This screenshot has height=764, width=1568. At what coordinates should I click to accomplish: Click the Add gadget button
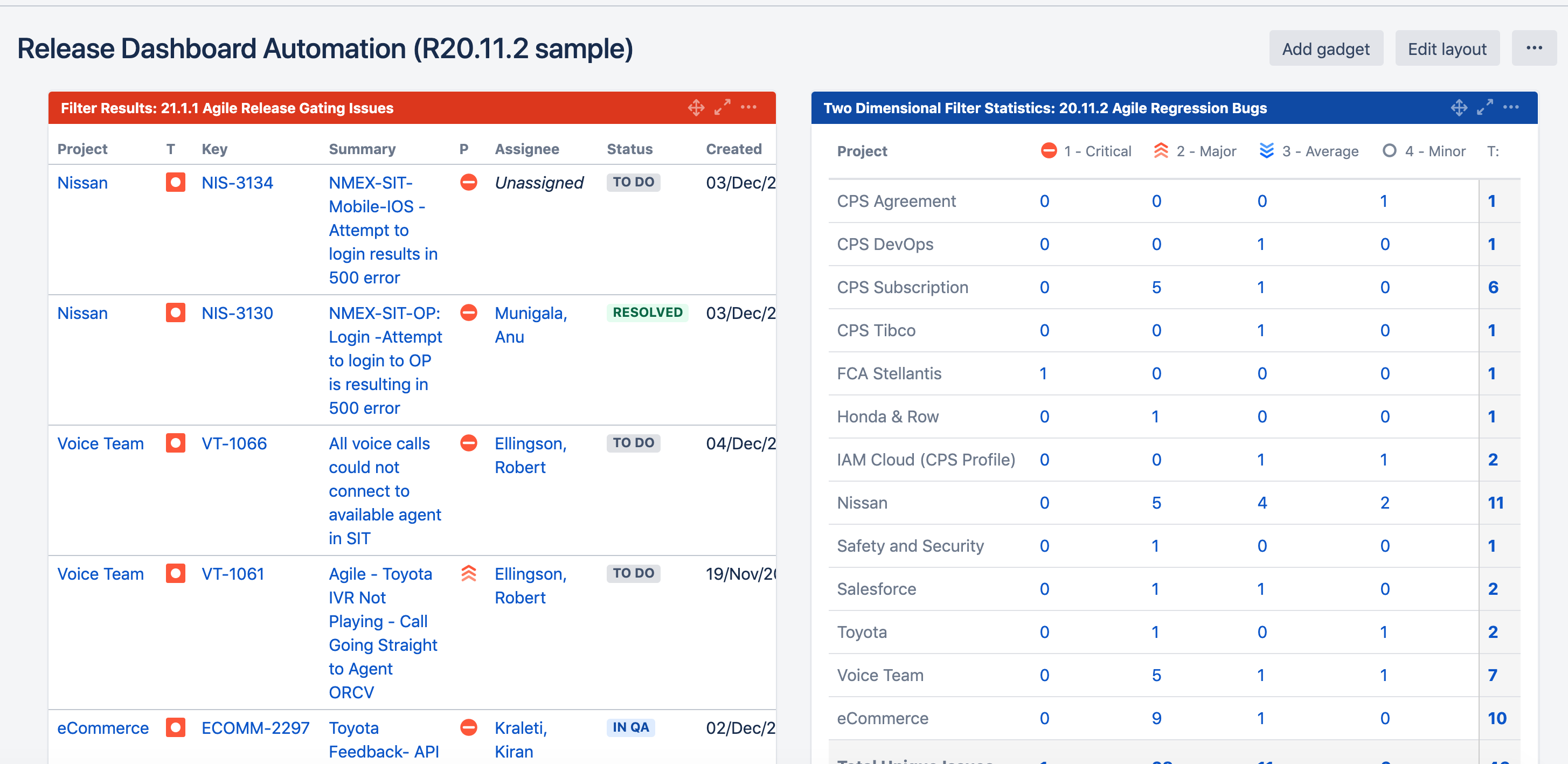pyautogui.click(x=1327, y=47)
